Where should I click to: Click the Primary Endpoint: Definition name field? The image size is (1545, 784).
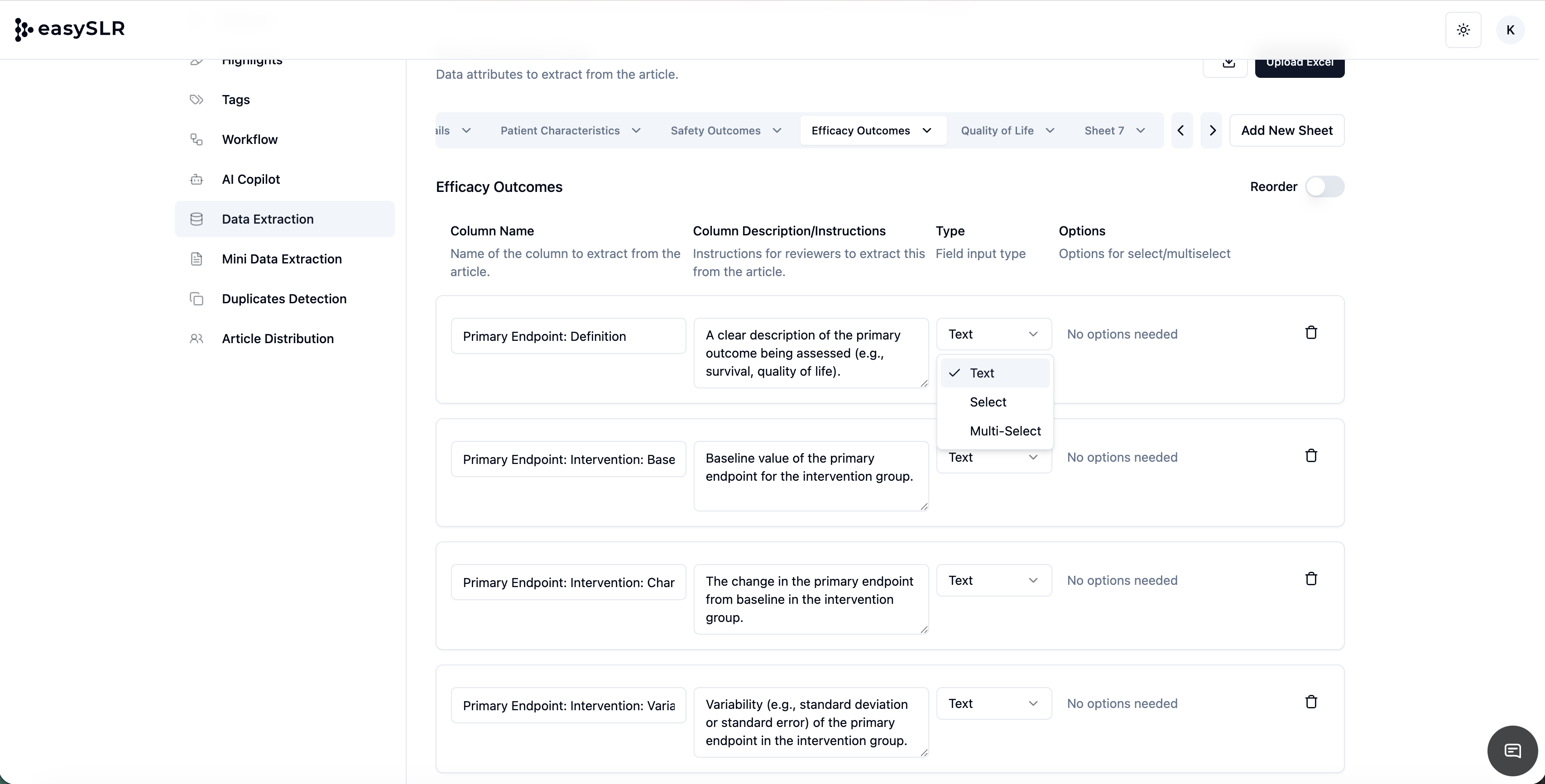tap(567, 336)
